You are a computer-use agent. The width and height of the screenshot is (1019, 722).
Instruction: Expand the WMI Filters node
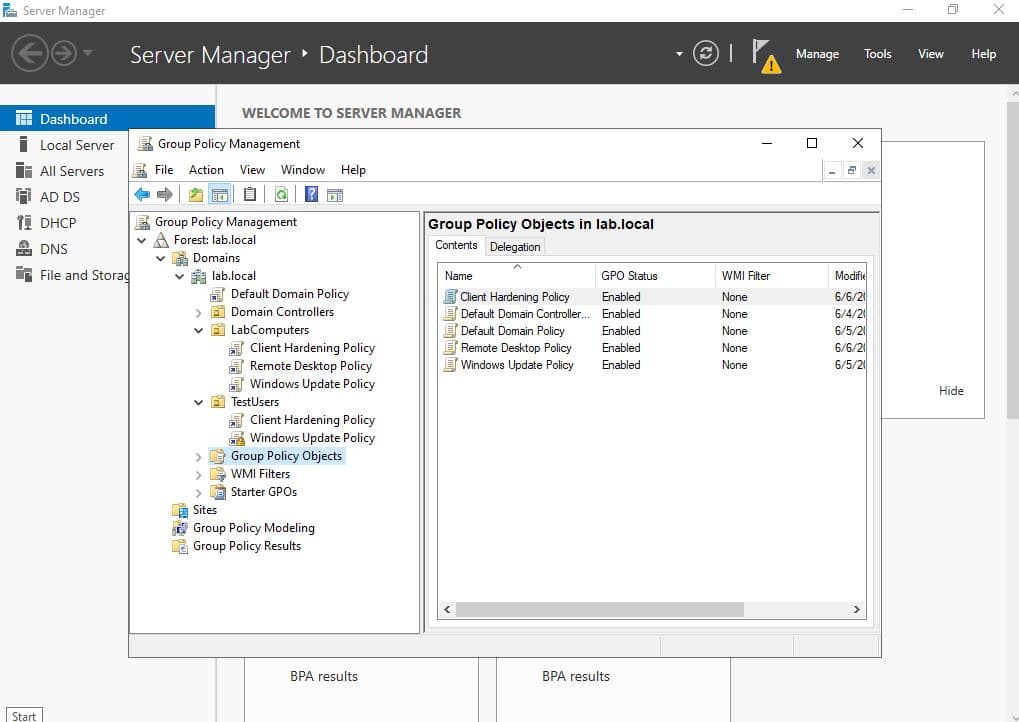(199, 474)
